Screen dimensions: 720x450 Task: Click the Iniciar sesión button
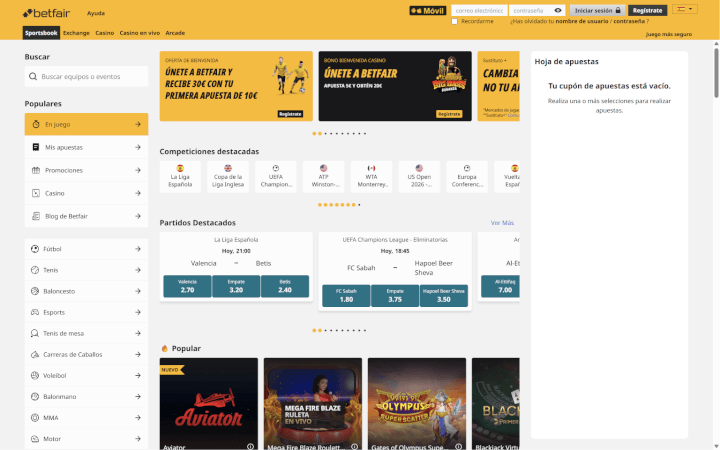(597, 11)
